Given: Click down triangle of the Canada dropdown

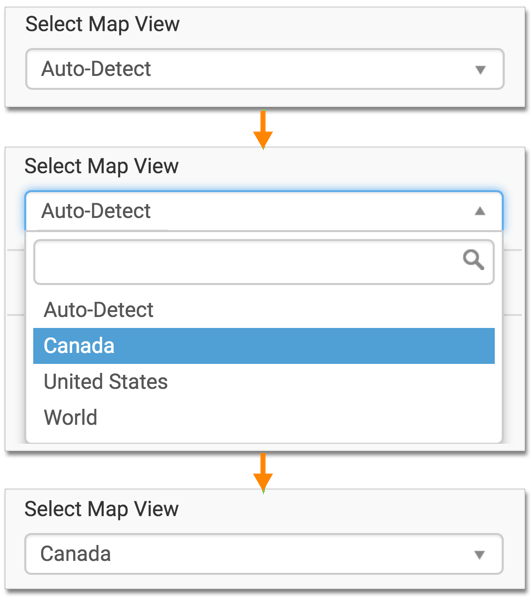Looking at the screenshot, I should pos(480,554).
